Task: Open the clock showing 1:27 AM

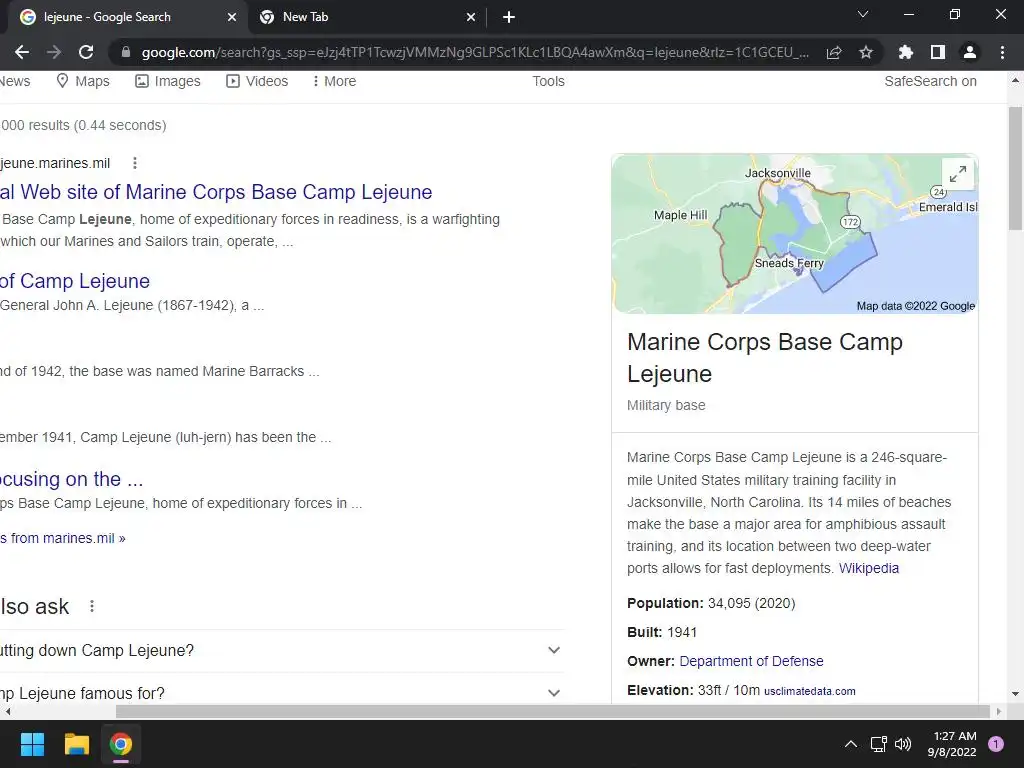Action: 952,744
